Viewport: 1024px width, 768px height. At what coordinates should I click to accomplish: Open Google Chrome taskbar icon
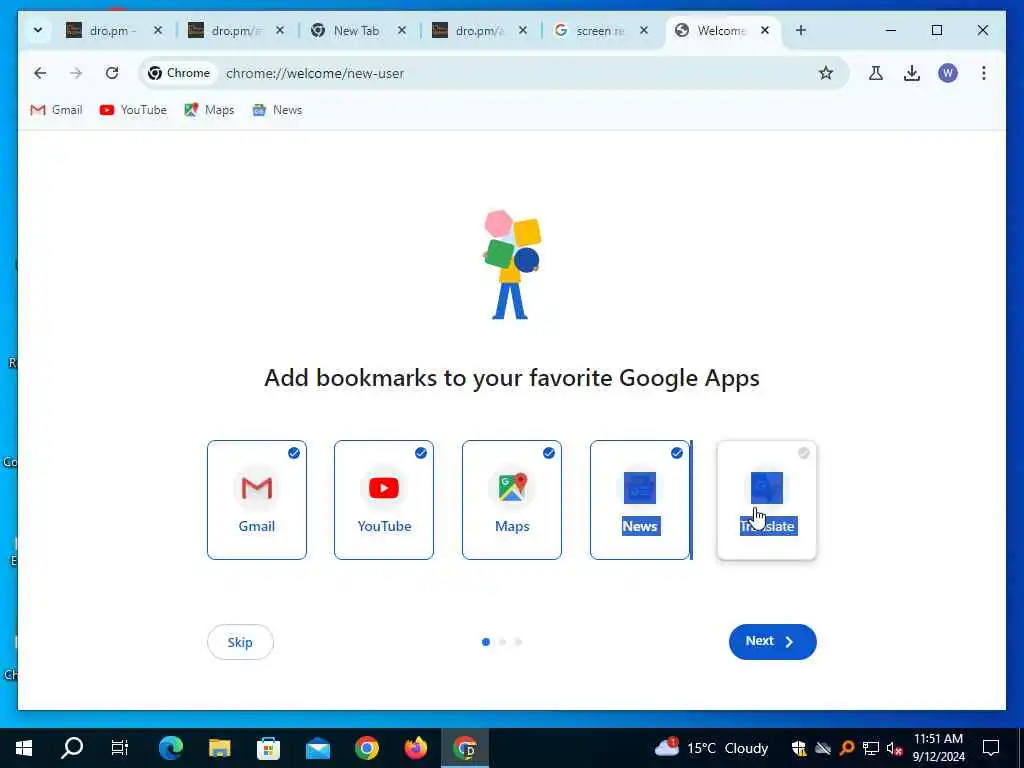366,748
